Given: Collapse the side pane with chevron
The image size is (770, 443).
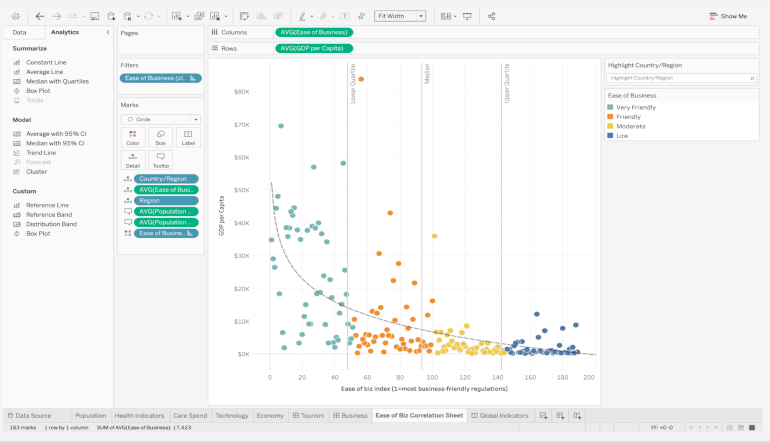Looking at the screenshot, I should (x=108, y=32).
